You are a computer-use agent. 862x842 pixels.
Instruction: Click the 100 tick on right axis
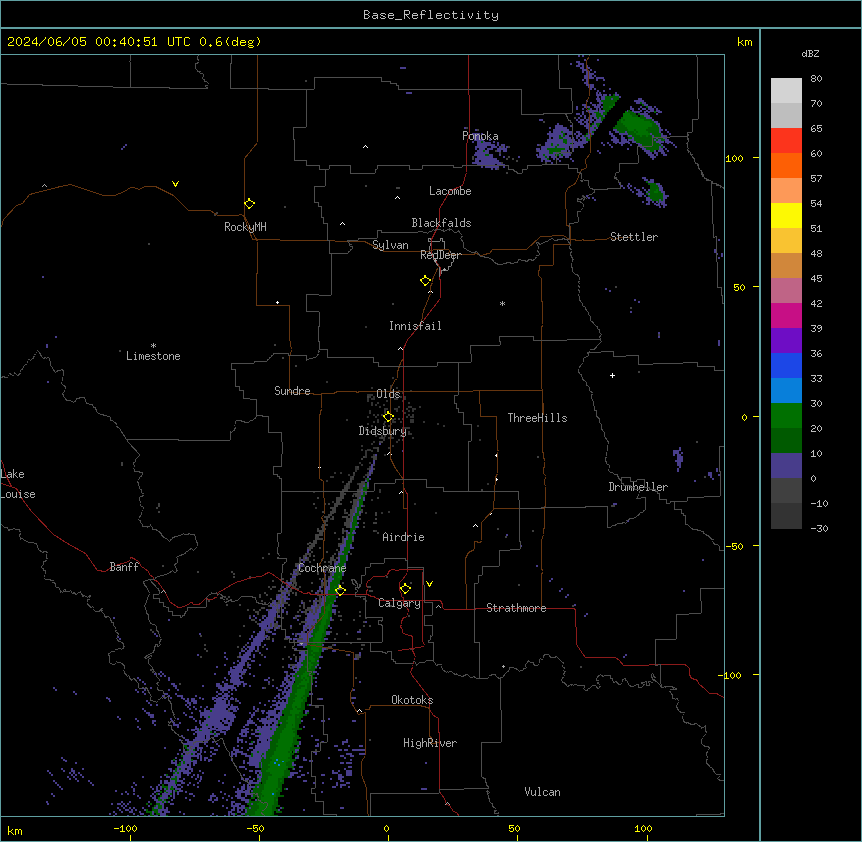click(734, 158)
